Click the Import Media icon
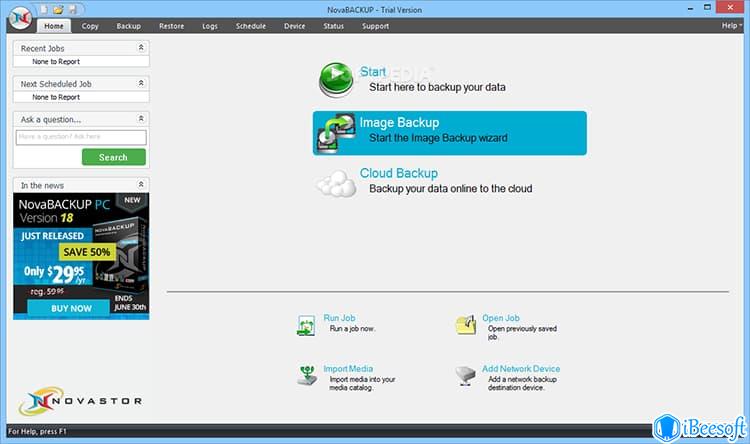Viewport: 750px width, 444px height. click(307, 376)
